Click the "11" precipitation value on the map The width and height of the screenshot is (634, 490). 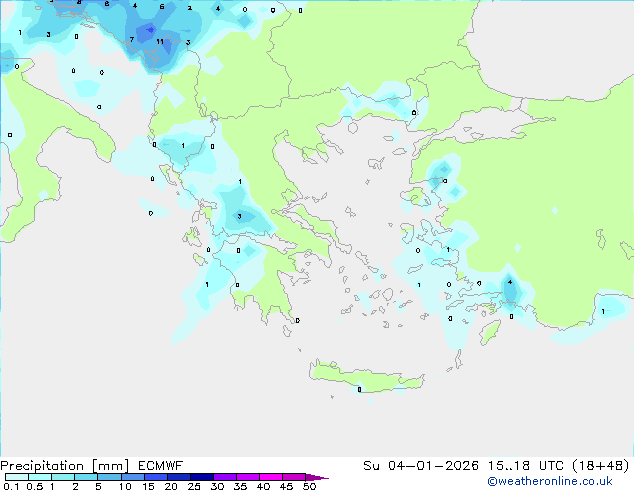point(160,42)
